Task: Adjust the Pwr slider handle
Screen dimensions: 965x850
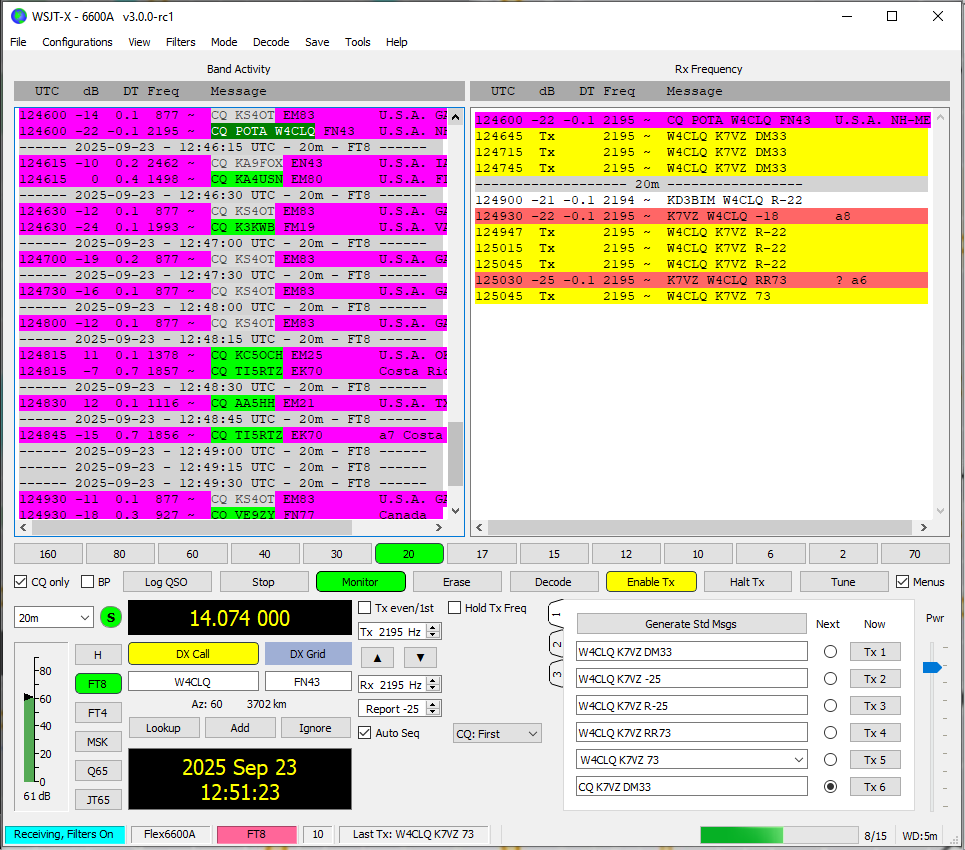Action: [932, 667]
